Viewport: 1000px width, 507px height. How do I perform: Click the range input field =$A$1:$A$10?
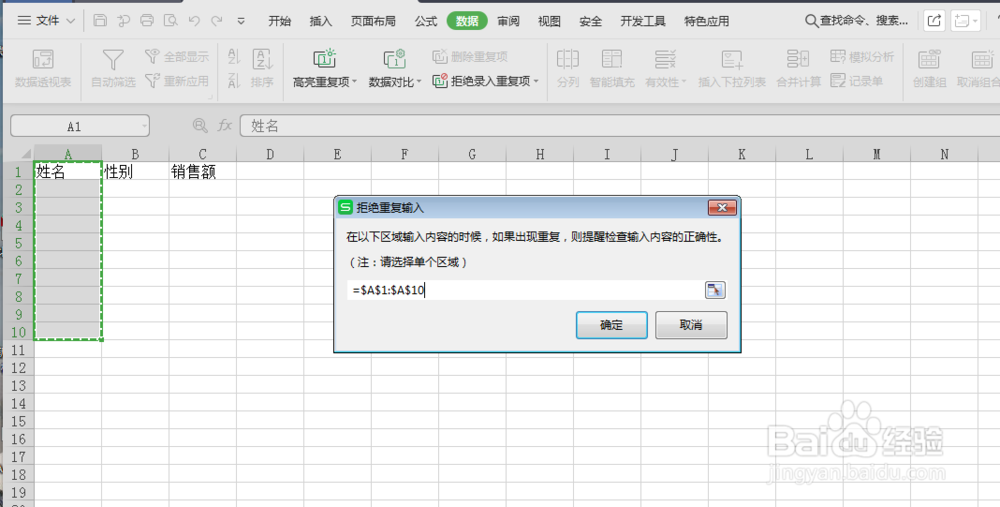(525, 290)
